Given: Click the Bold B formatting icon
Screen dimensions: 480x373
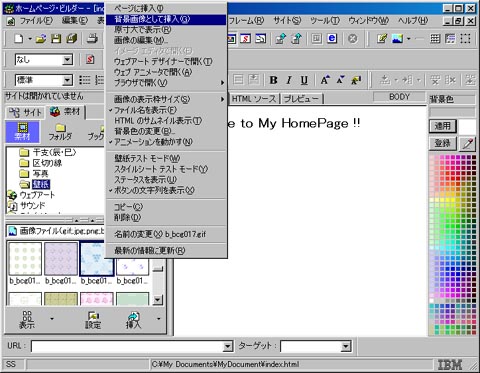Looking at the screenshot, I should (x=273, y=80).
